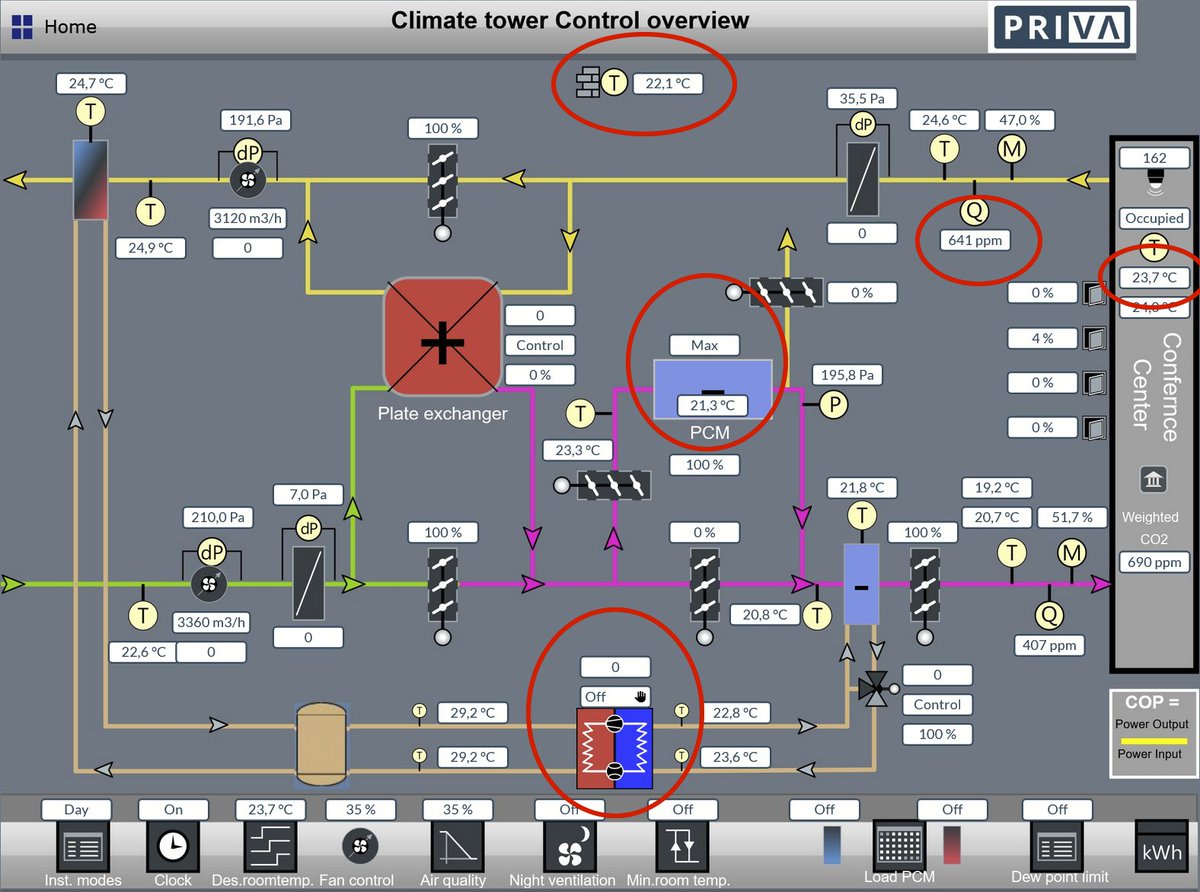Click the Priva logo
Screen dimensions: 1200x892
click(1062, 26)
